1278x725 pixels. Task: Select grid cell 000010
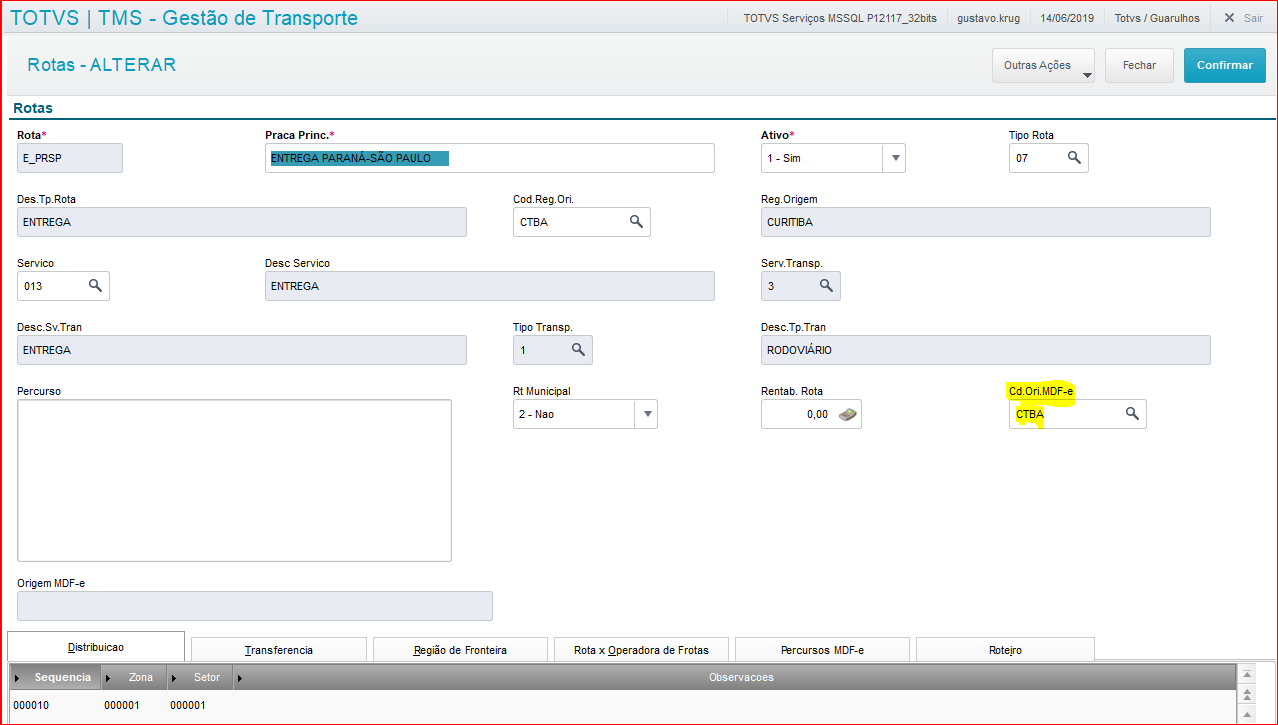pos(31,706)
